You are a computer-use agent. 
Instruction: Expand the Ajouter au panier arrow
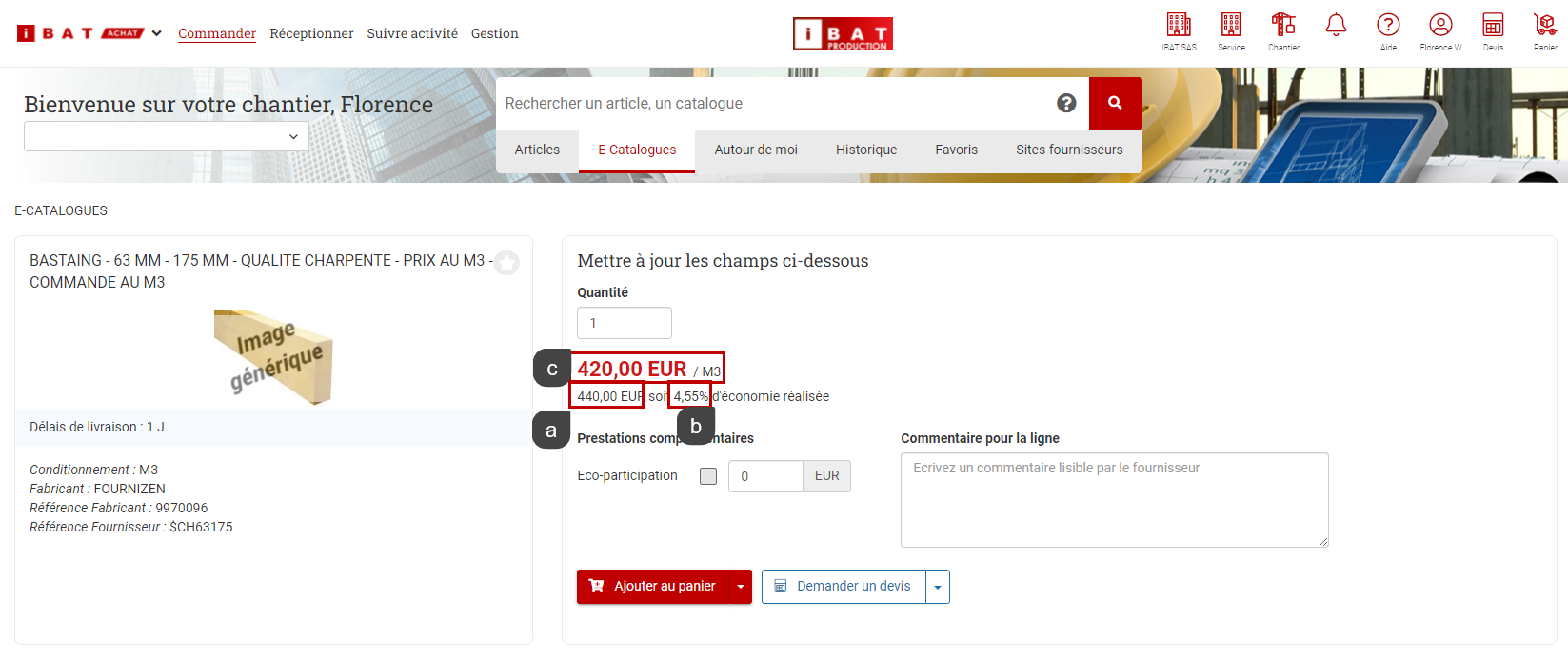(741, 587)
